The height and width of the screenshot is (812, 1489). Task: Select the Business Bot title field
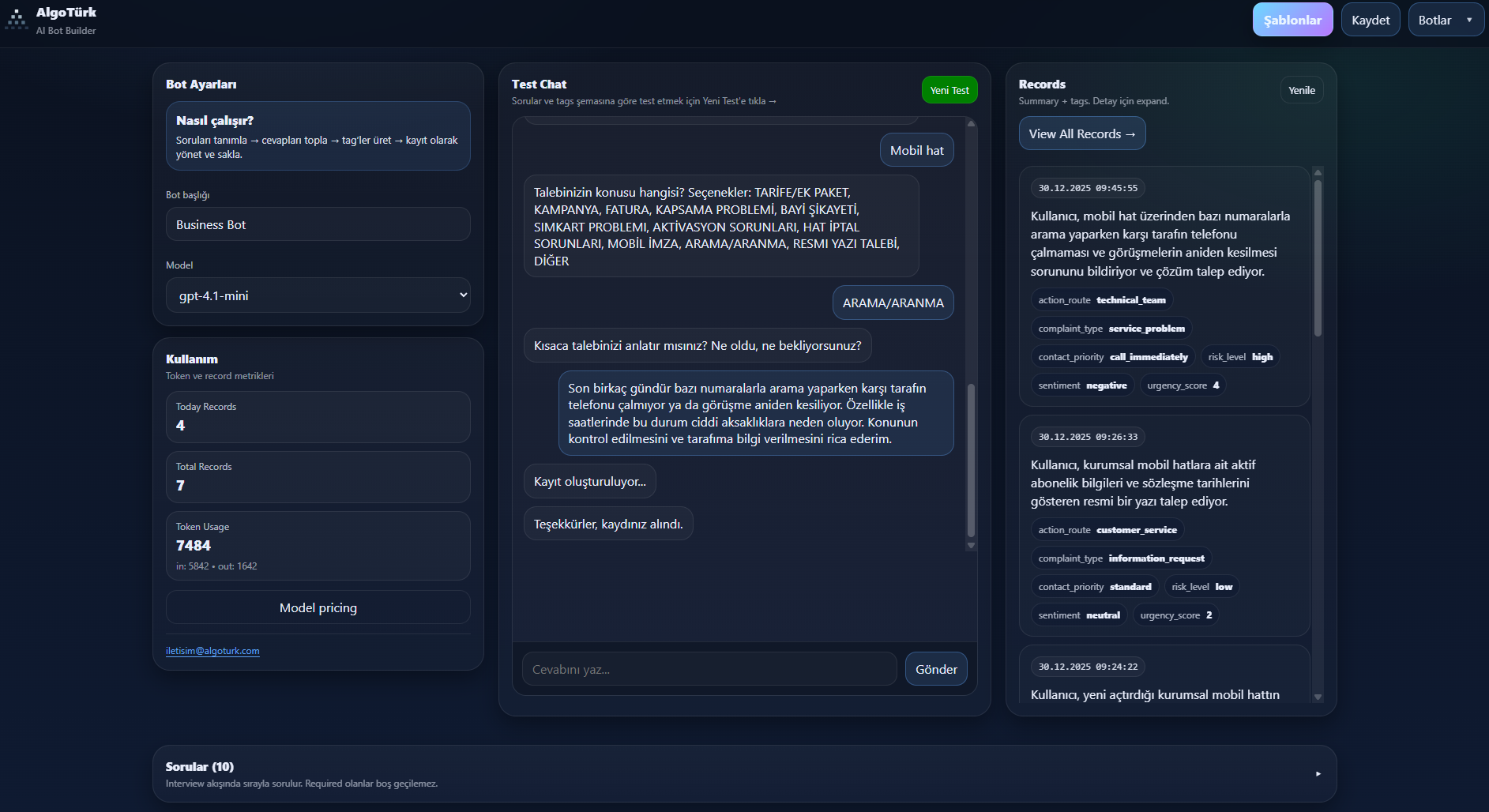(318, 224)
